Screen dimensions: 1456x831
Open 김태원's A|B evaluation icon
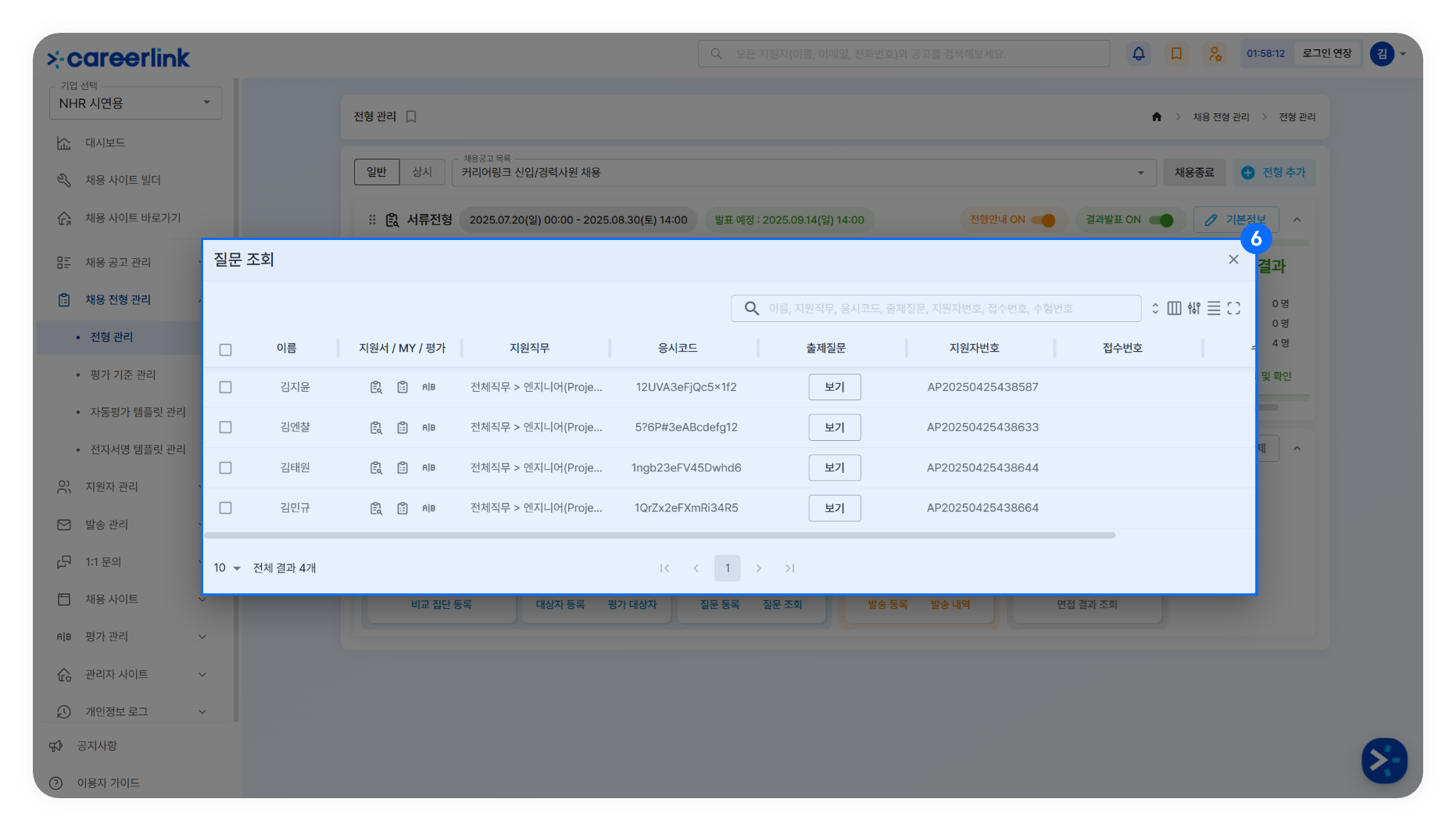click(x=429, y=467)
